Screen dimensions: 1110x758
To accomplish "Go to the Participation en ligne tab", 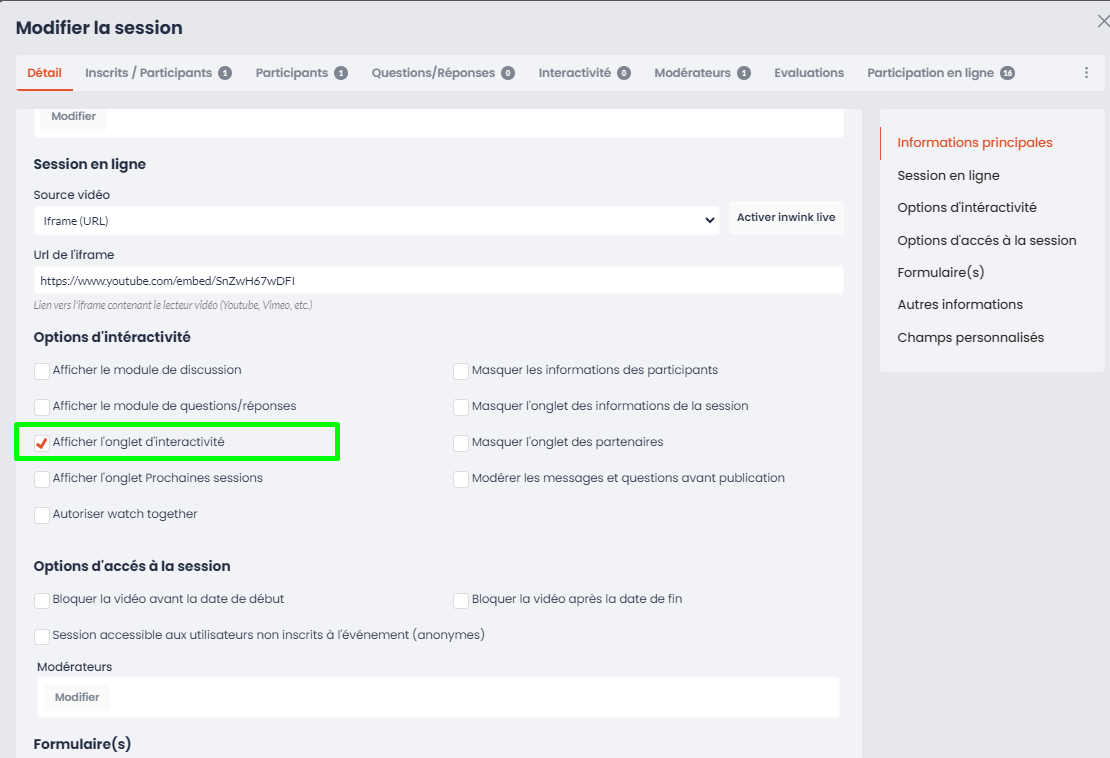I will point(939,73).
